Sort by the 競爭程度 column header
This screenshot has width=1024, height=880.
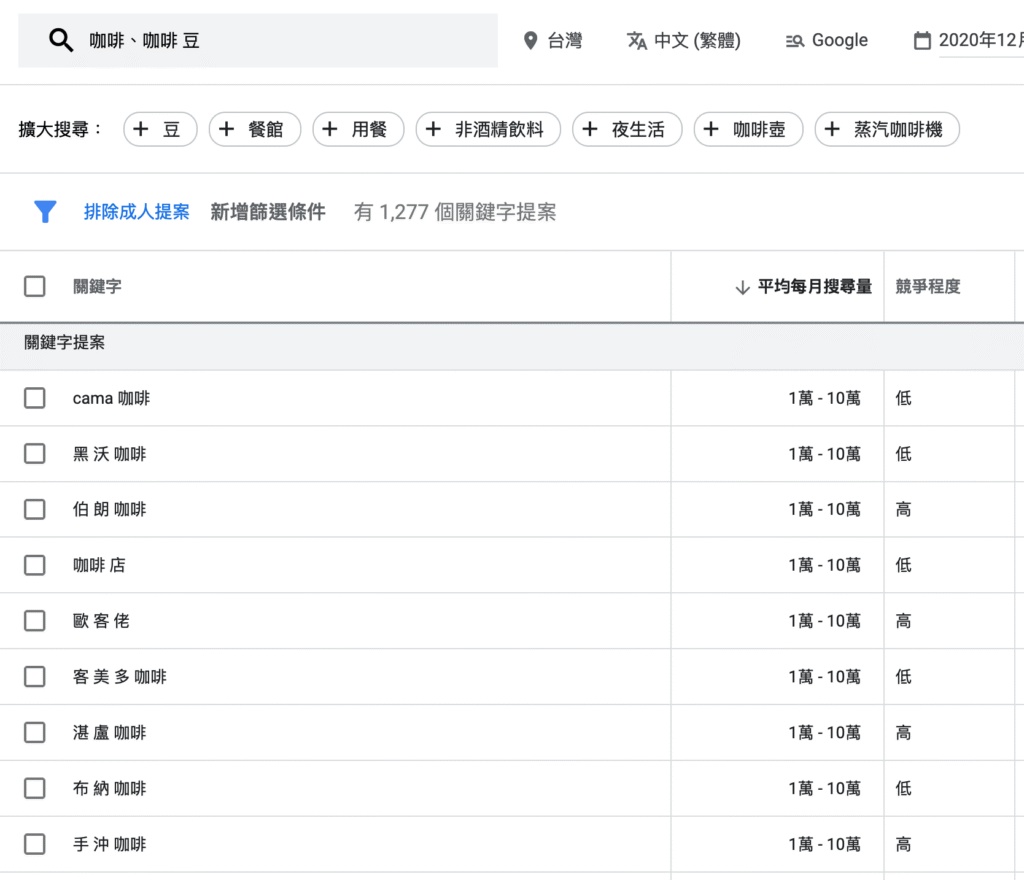click(x=927, y=286)
